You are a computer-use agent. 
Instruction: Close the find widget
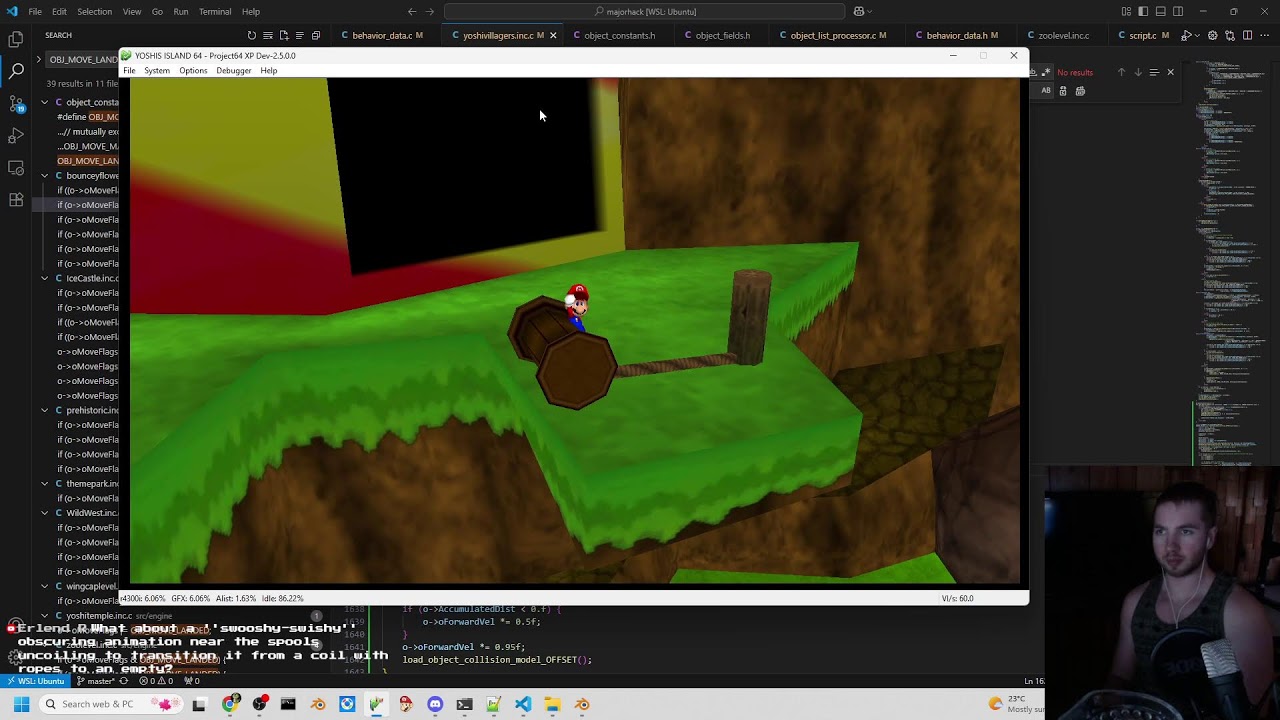[1170, 72]
